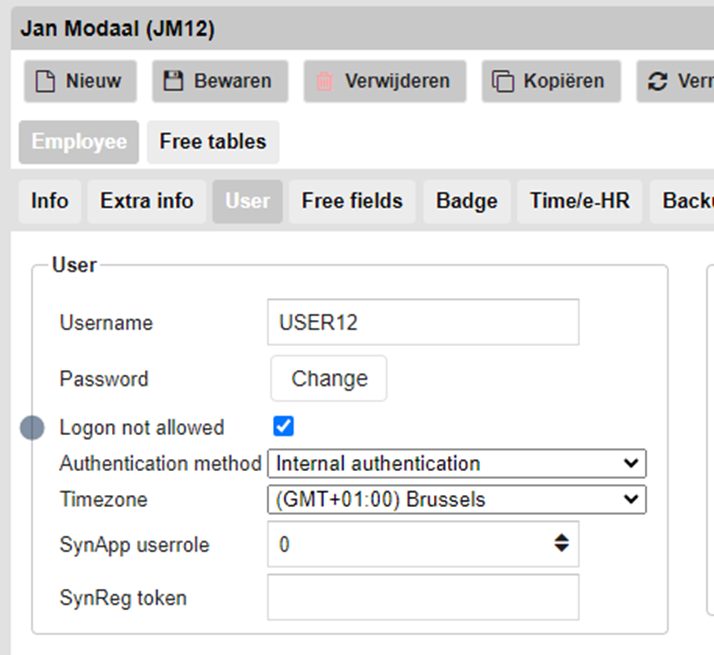Adjust the SynApp userrole stepper arrows
This screenshot has width=714, height=655.
pos(562,544)
